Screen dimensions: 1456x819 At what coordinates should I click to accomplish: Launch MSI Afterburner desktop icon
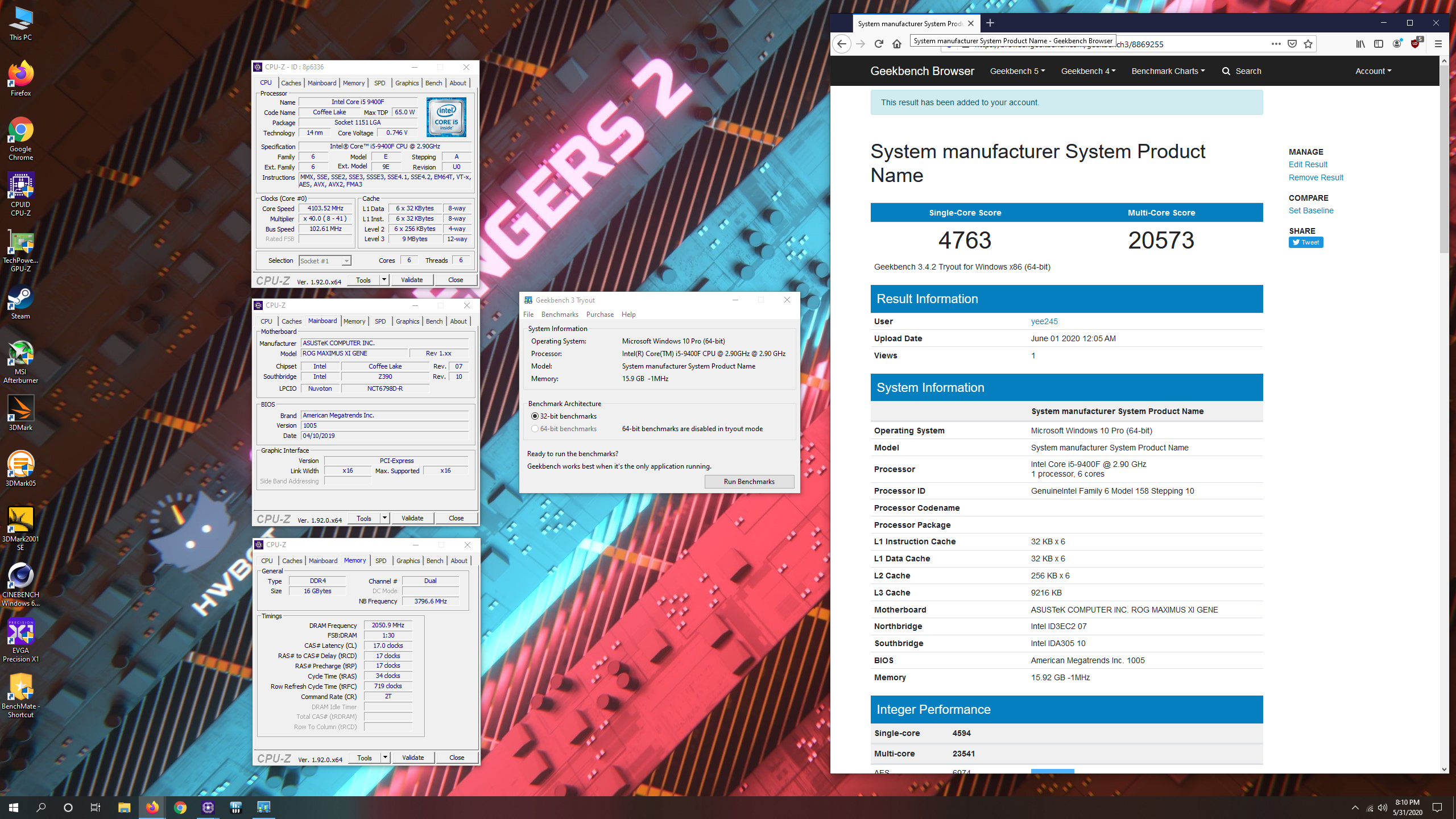[20, 362]
